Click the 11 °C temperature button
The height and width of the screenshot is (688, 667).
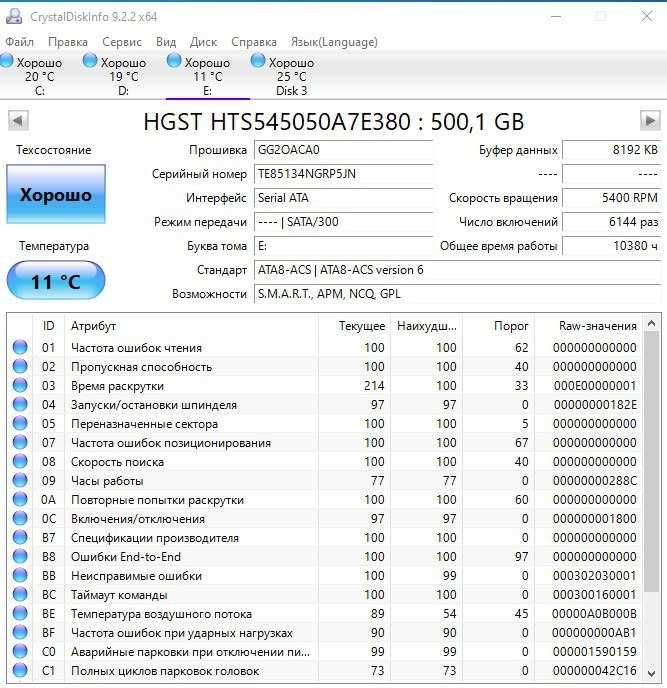click(x=56, y=280)
